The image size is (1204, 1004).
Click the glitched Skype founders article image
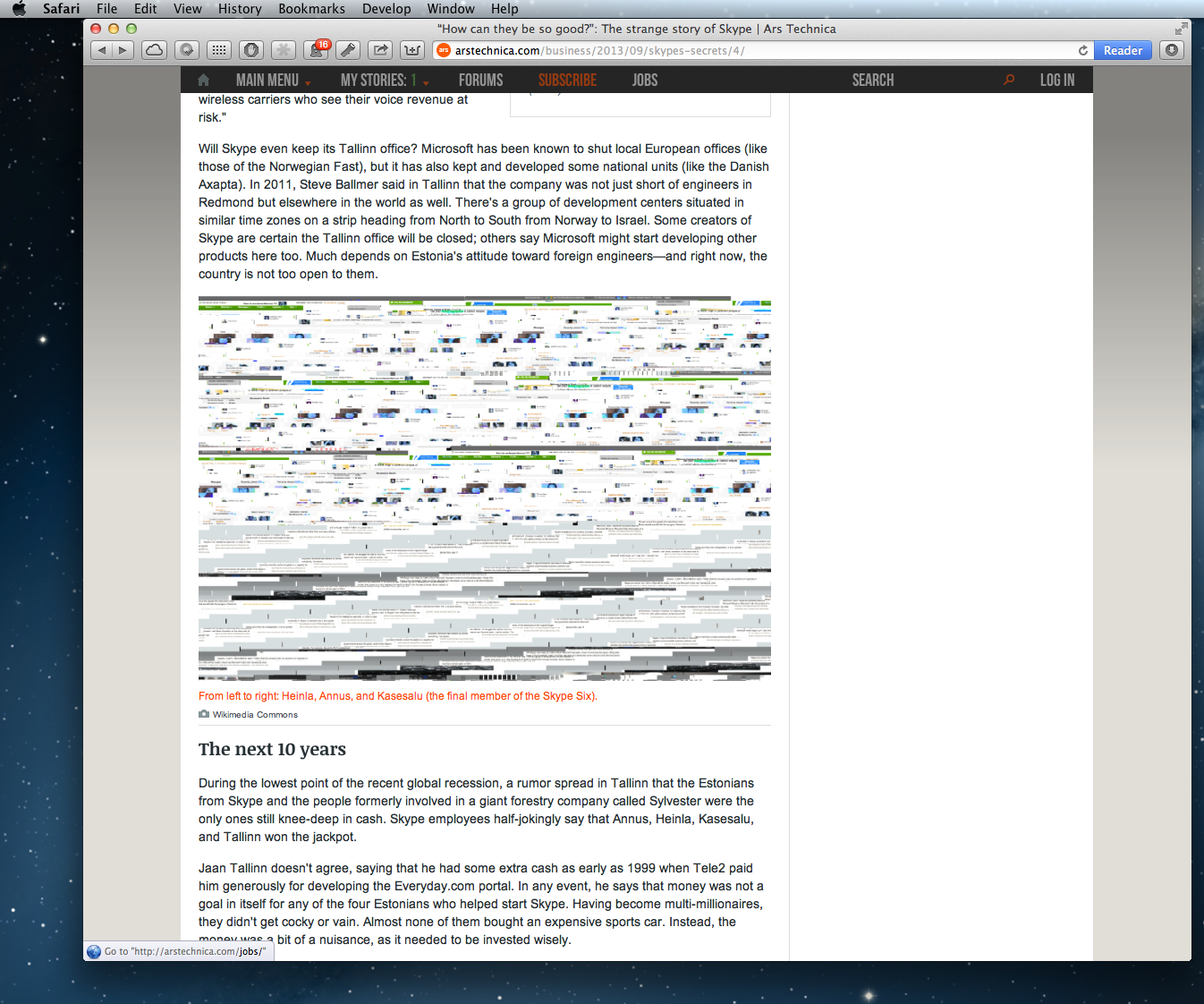point(485,489)
